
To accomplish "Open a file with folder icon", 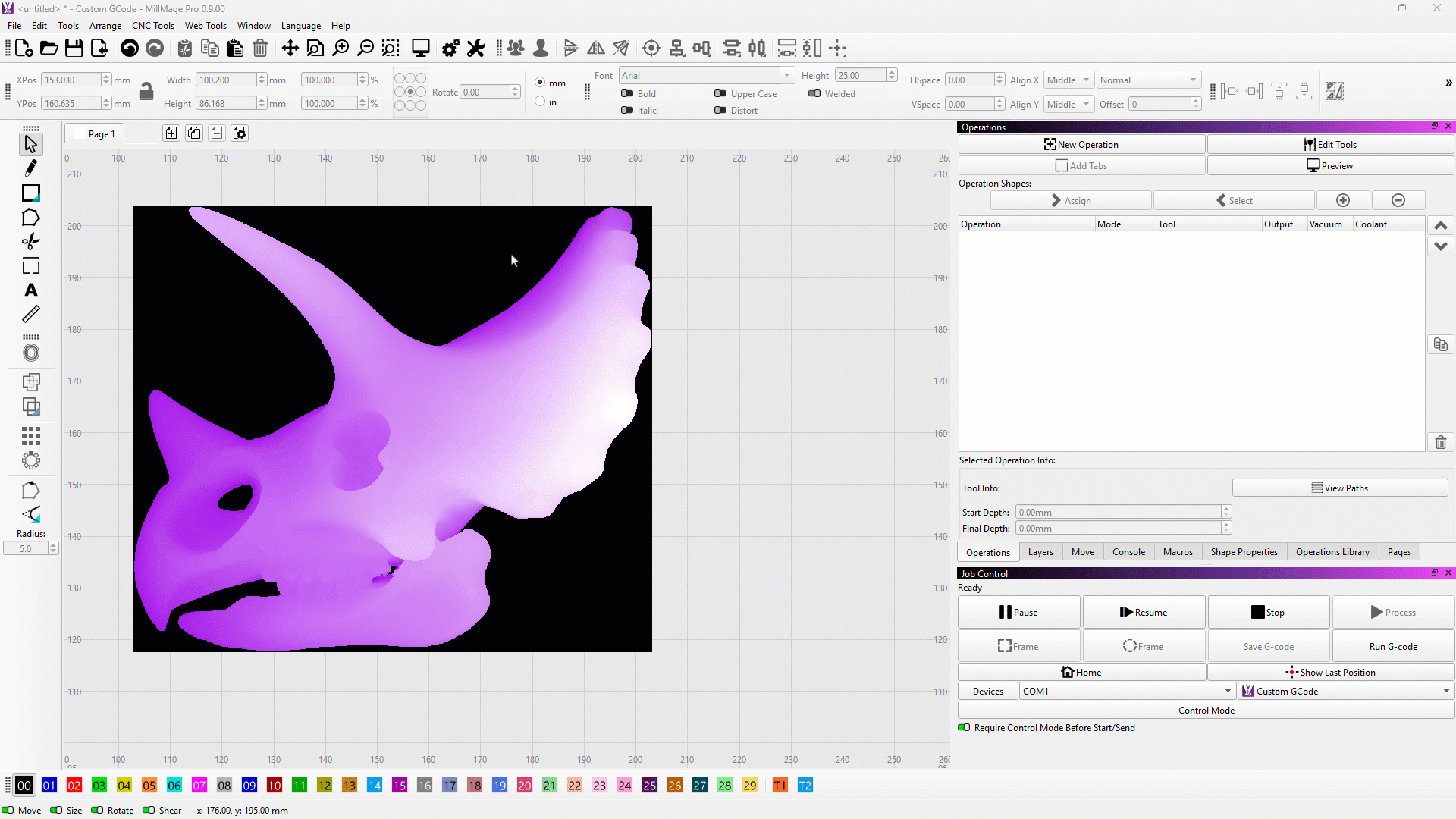I will (49, 49).
